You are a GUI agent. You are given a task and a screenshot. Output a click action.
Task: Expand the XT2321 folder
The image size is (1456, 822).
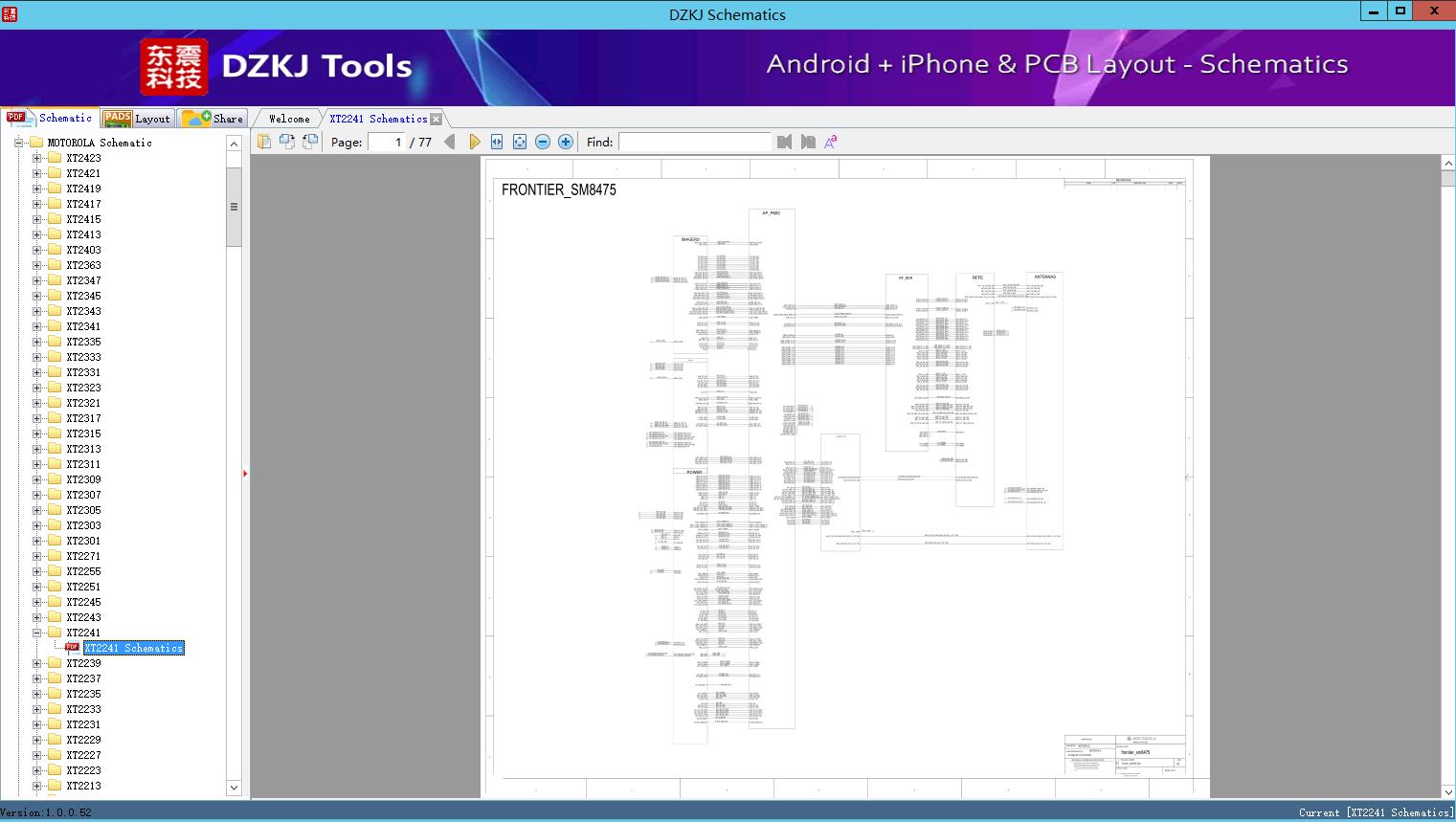point(37,403)
